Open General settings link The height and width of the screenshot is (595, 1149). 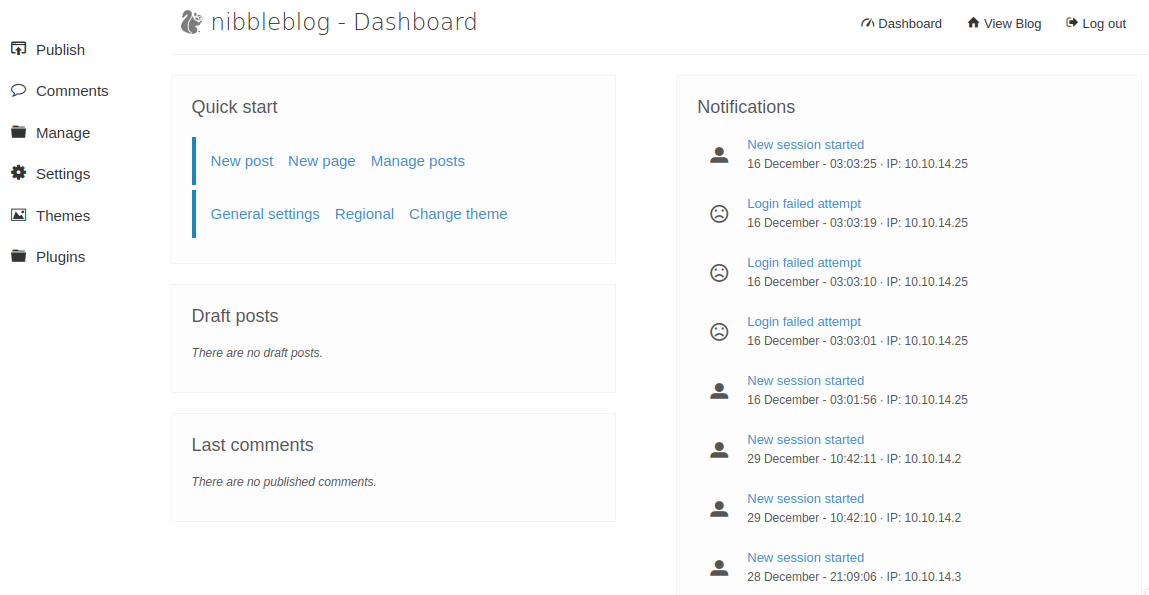click(265, 214)
